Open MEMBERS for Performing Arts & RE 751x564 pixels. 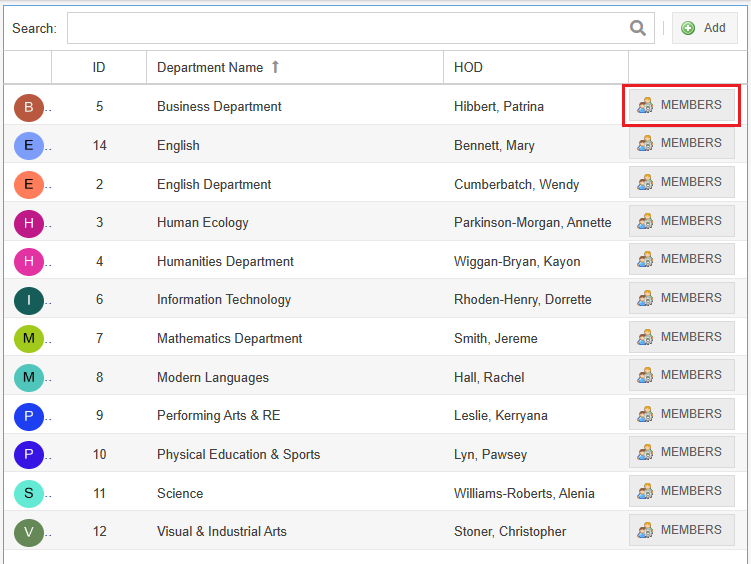pos(682,414)
